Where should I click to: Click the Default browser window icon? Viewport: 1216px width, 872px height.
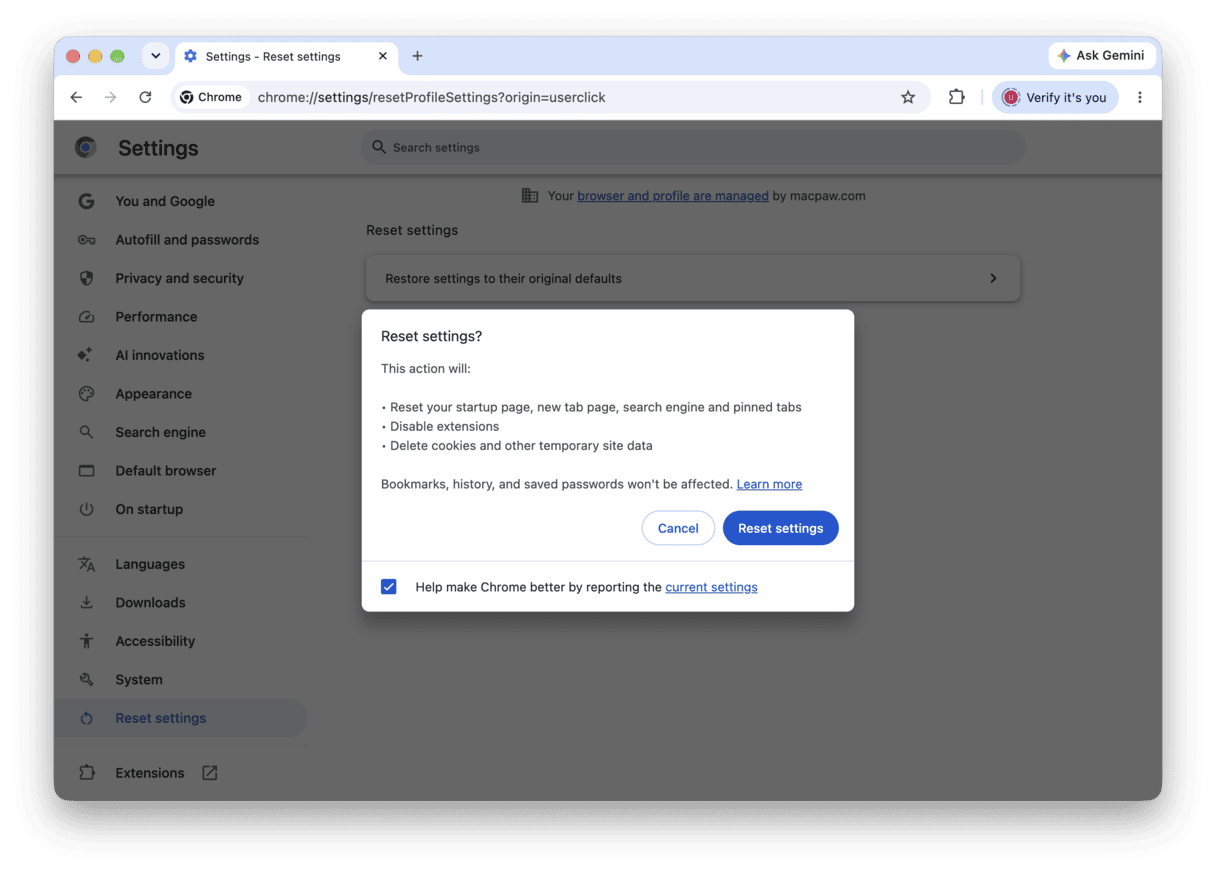tap(86, 471)
